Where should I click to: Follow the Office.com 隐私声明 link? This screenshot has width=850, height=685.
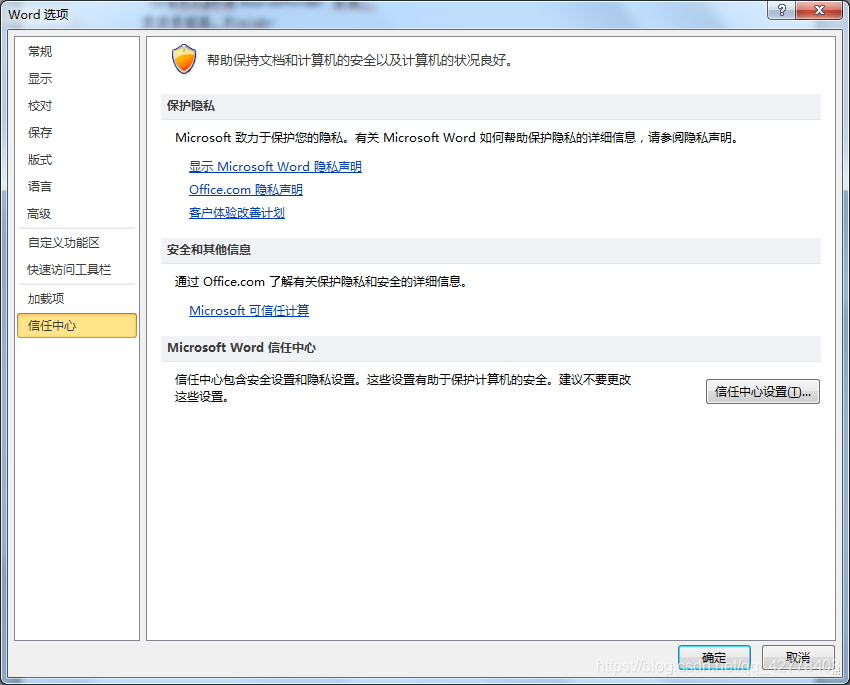click(x=246, y=190)
